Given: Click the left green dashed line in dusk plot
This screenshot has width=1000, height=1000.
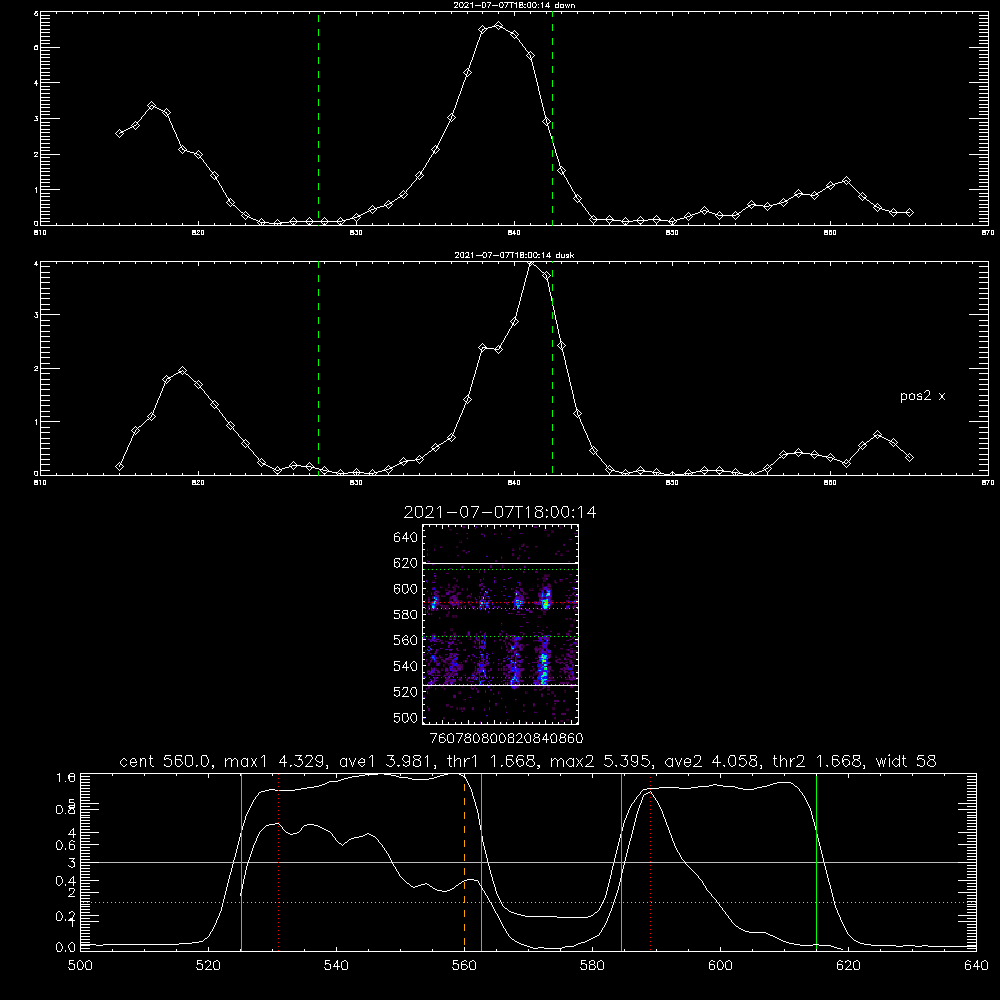Looking at the screenshot, I should [318, 368].
